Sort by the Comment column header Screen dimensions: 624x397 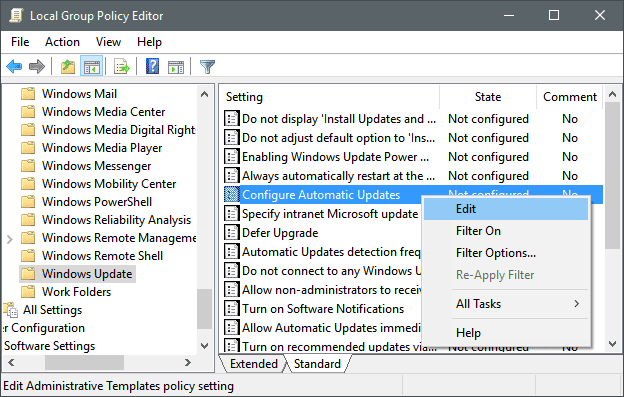(x=570, y=97)
